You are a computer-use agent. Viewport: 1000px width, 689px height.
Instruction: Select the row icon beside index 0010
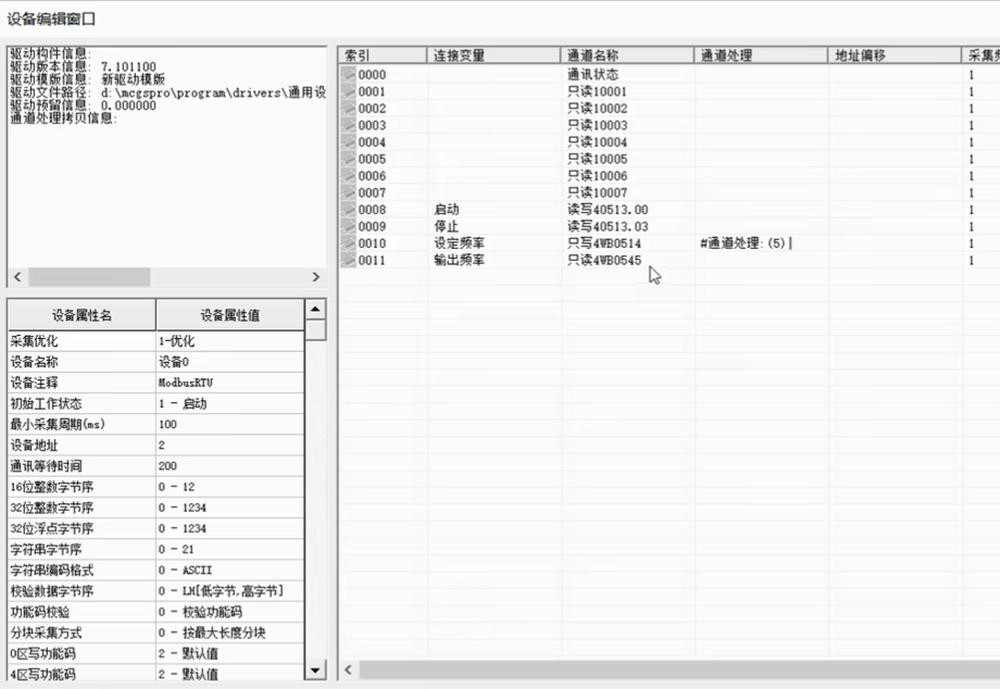tap(348, 244)
